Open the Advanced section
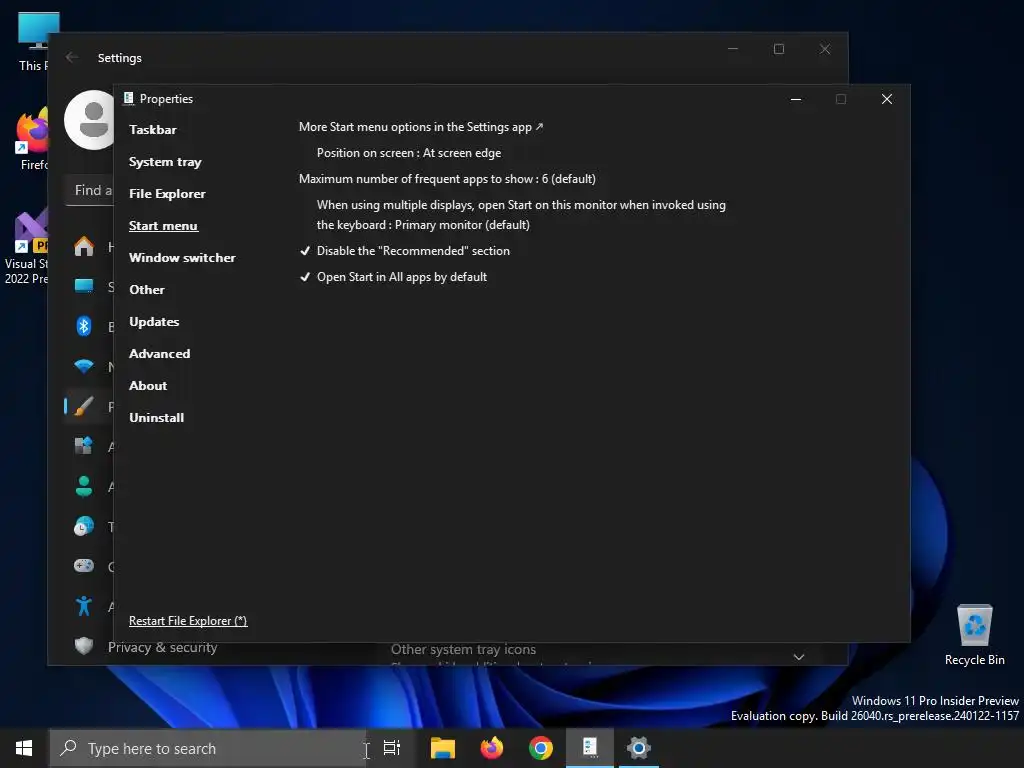The image size is (1024, 768). (159, 354)
